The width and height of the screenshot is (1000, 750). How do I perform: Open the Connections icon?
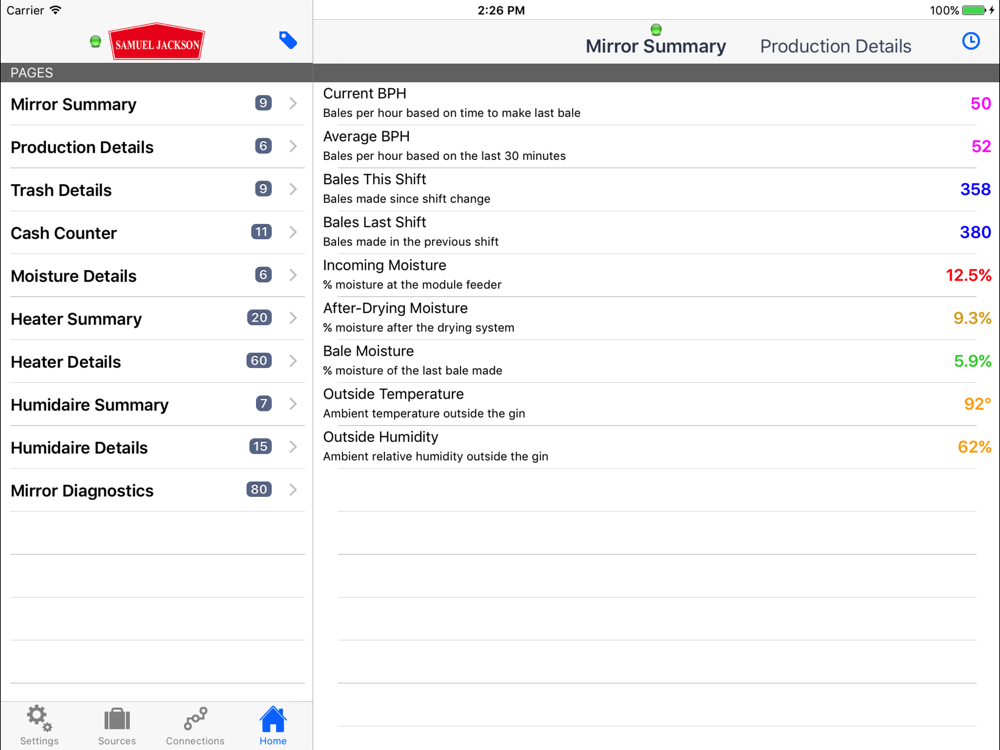[195, 724]
